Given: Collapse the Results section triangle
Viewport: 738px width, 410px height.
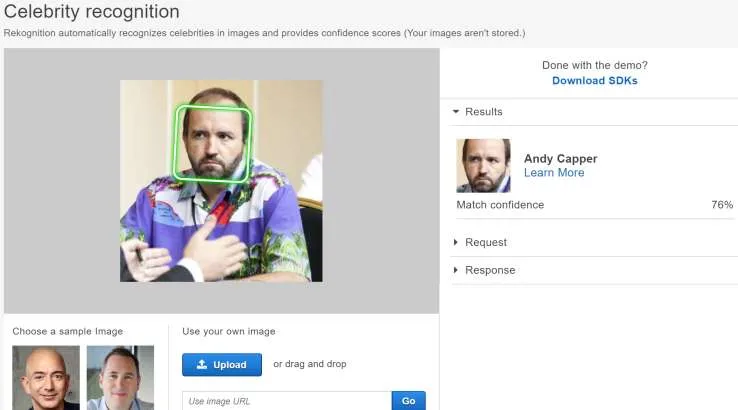Looking at the screenshot, I should click(x=456, y=112).
